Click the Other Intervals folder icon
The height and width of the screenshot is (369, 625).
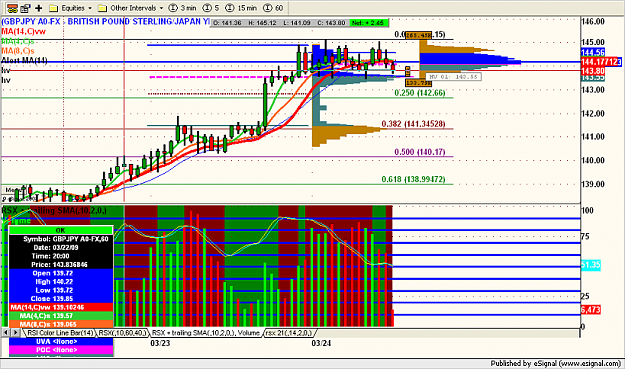coord(102,8)
